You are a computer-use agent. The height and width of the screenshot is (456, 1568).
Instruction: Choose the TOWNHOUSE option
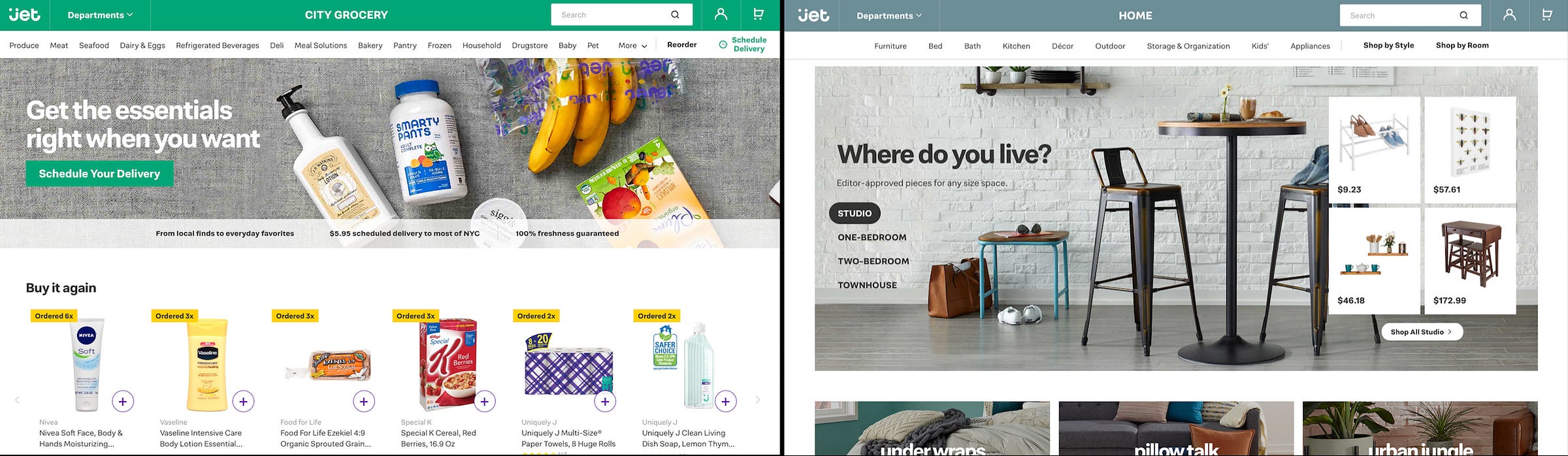(867, 285)
